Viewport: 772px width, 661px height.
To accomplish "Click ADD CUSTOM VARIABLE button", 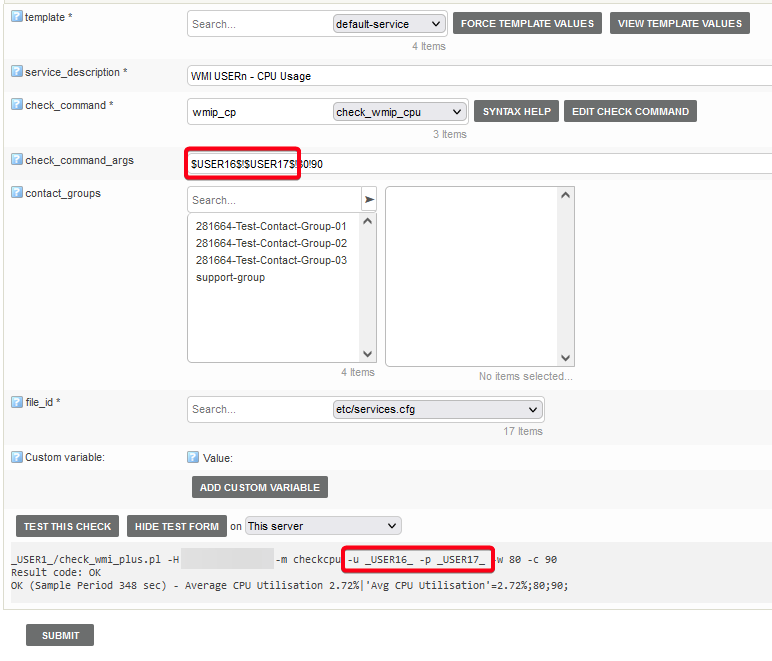I will pos(259,487).
